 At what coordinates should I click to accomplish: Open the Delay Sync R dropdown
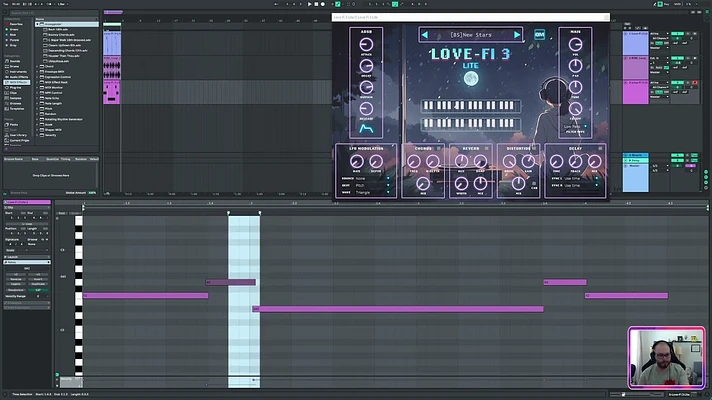click(x=581, y=185)
